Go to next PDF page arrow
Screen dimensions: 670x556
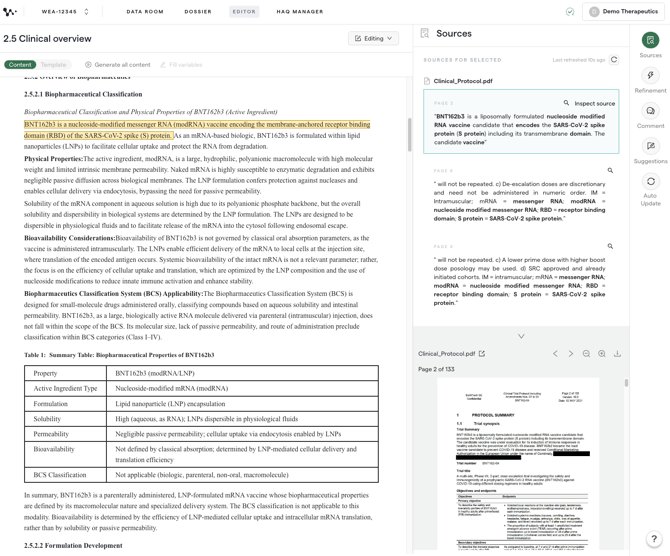570,353
